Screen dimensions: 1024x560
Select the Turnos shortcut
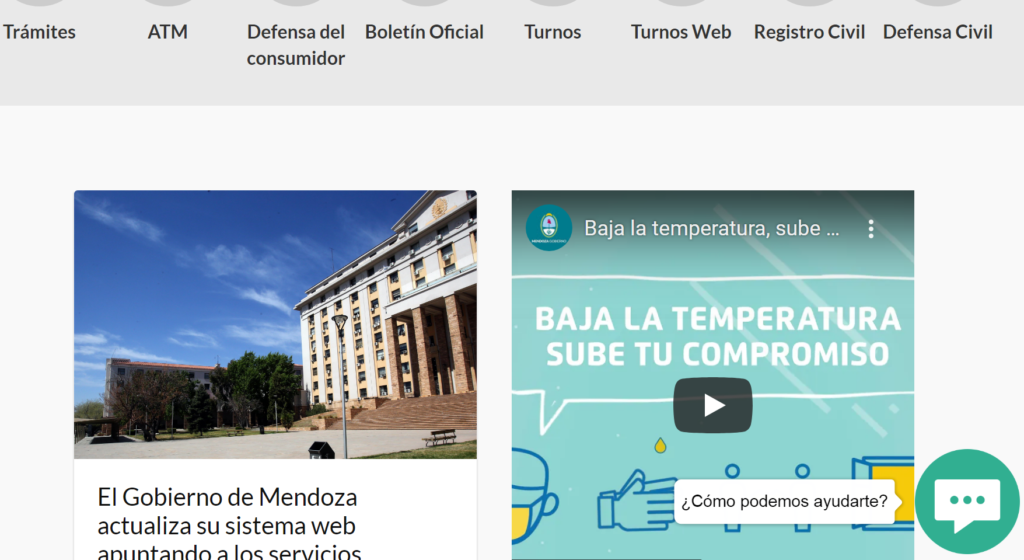tap(552, 32)
